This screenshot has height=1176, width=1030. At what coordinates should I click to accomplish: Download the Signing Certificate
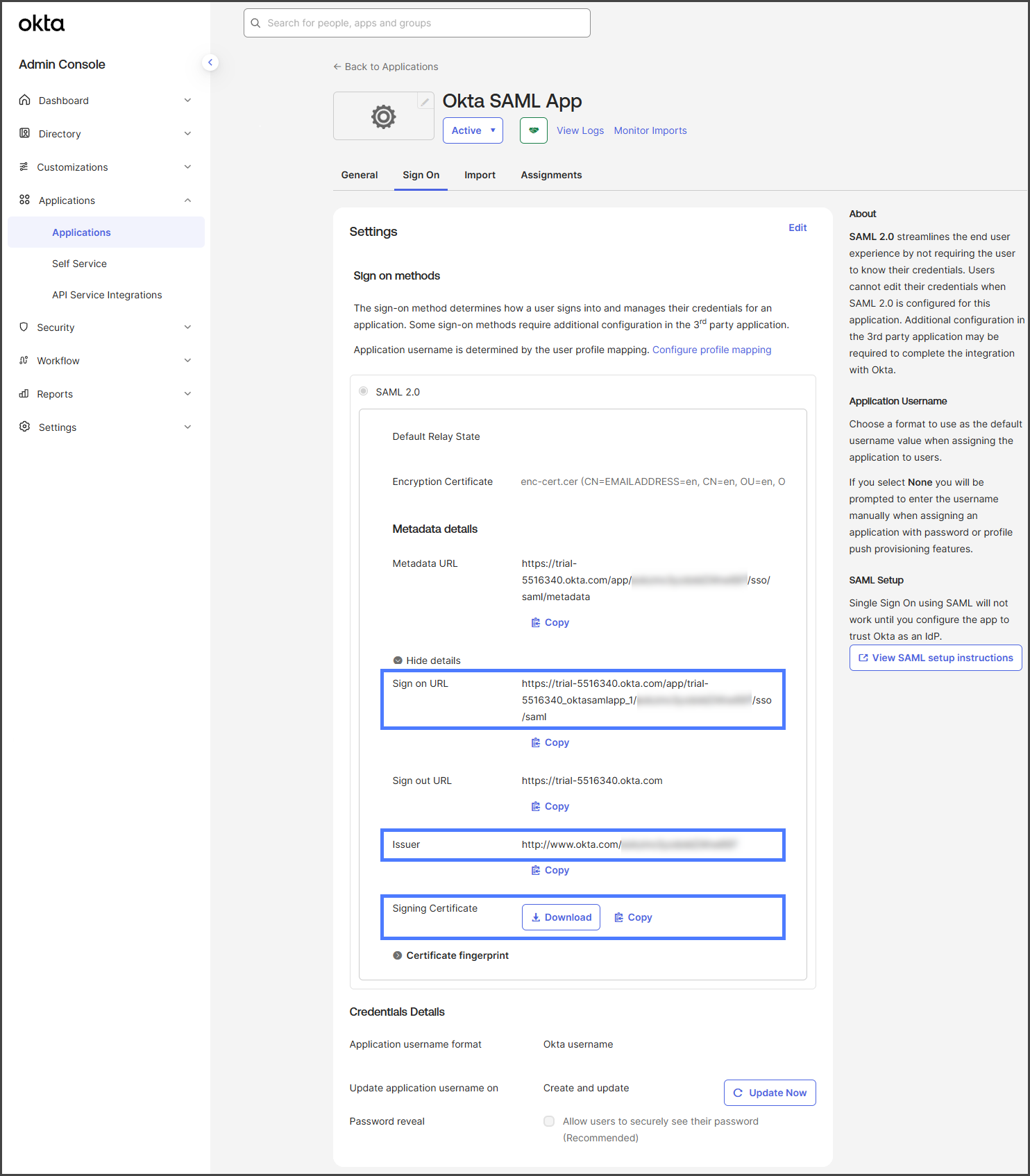pyautogui.click(x=561, y=917)
